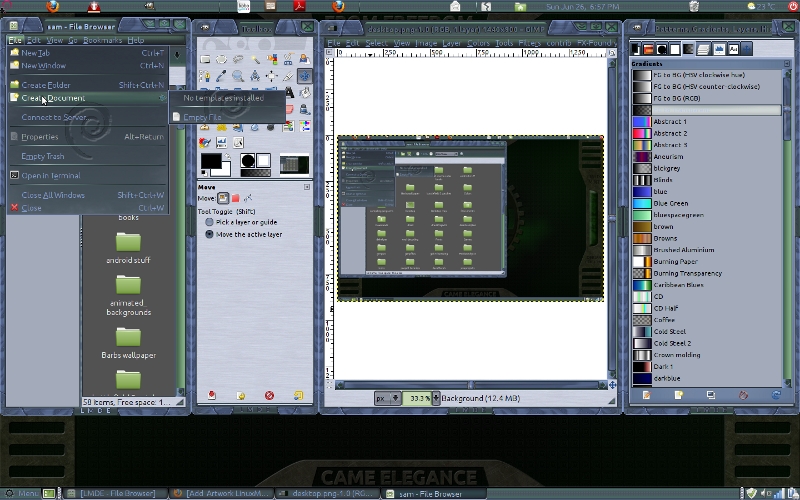
Task: Click the Reset Tool Options icon
Action: point(298,395)
